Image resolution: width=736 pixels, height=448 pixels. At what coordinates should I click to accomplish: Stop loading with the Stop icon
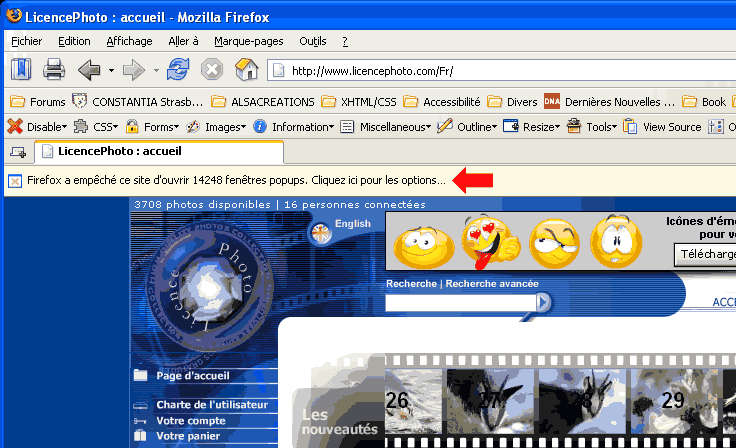click(212, 70)
